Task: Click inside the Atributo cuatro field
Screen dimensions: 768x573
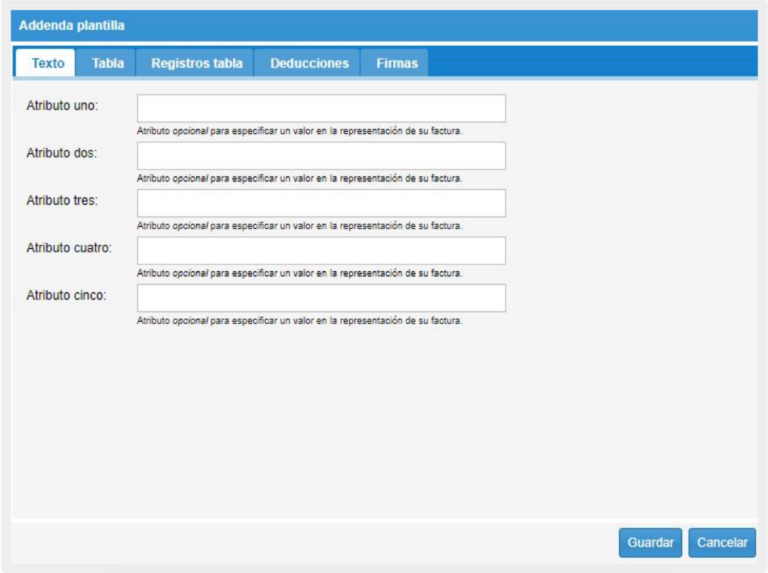Action: 321,250
